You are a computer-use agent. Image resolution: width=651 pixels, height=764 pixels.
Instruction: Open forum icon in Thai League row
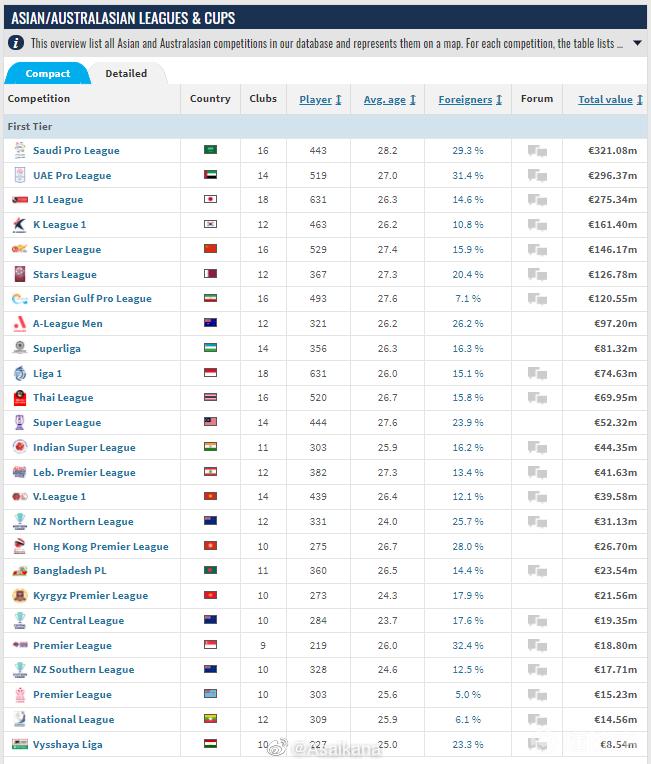[537, 398]
